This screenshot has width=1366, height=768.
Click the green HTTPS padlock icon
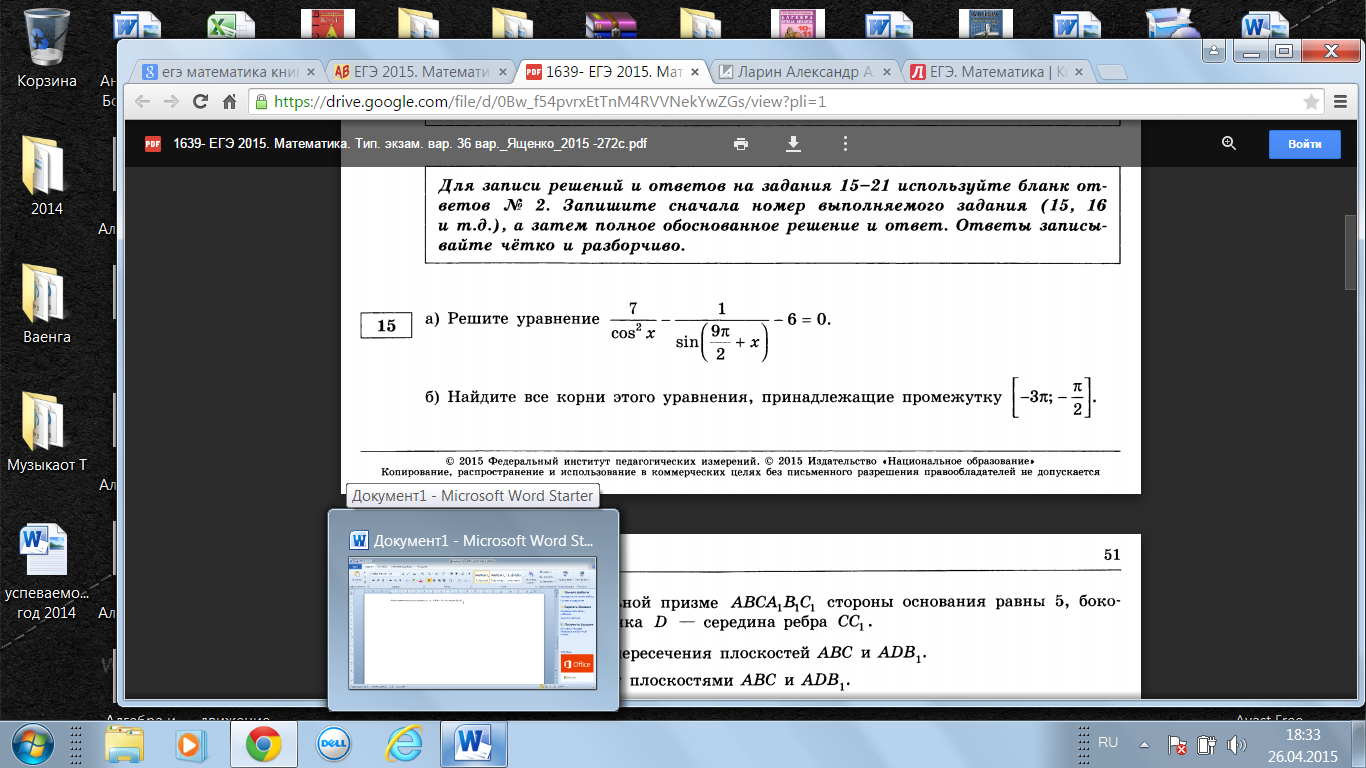click(261, 101)
